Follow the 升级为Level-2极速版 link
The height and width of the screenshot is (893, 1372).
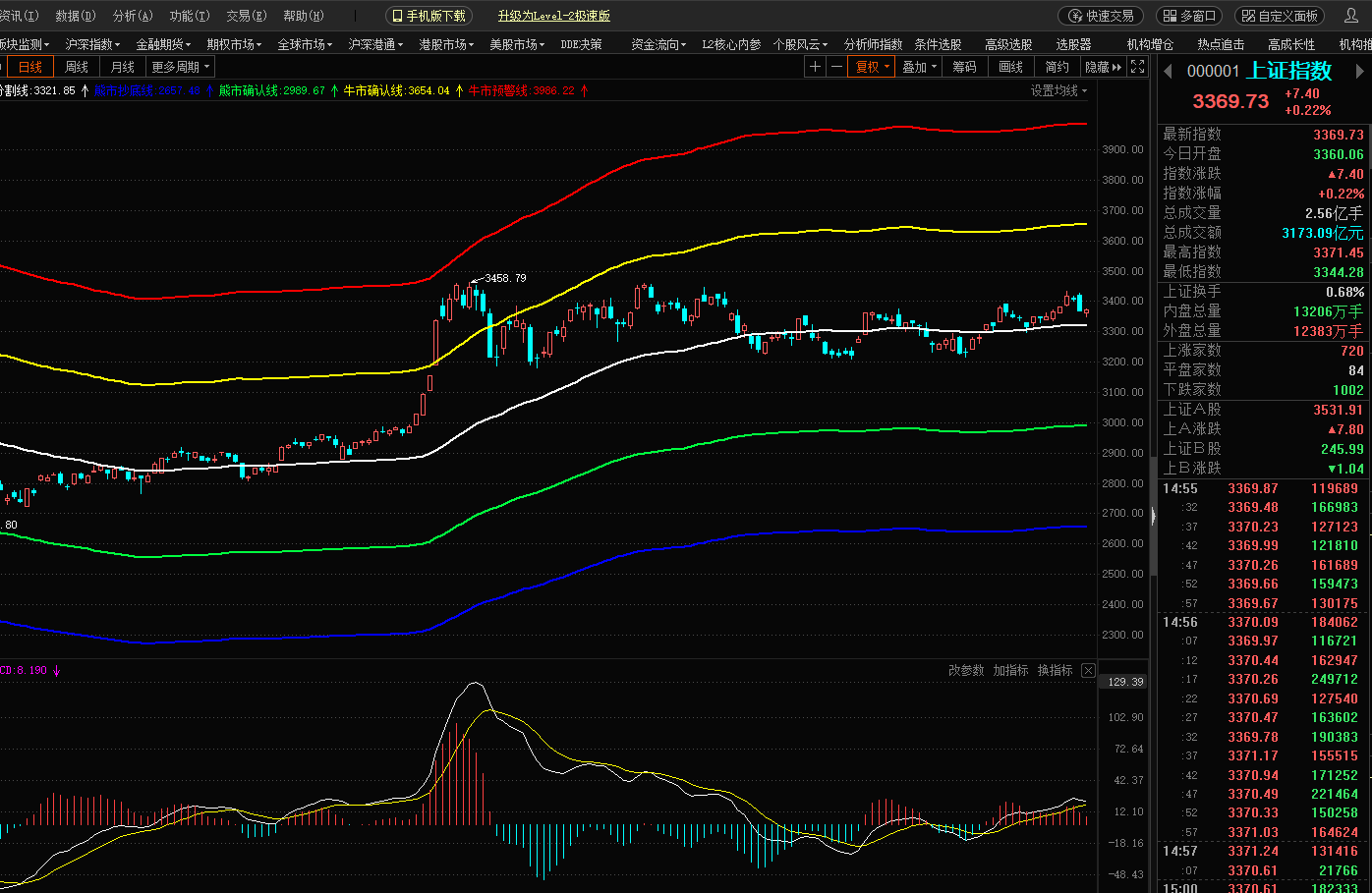click(553, 16)
